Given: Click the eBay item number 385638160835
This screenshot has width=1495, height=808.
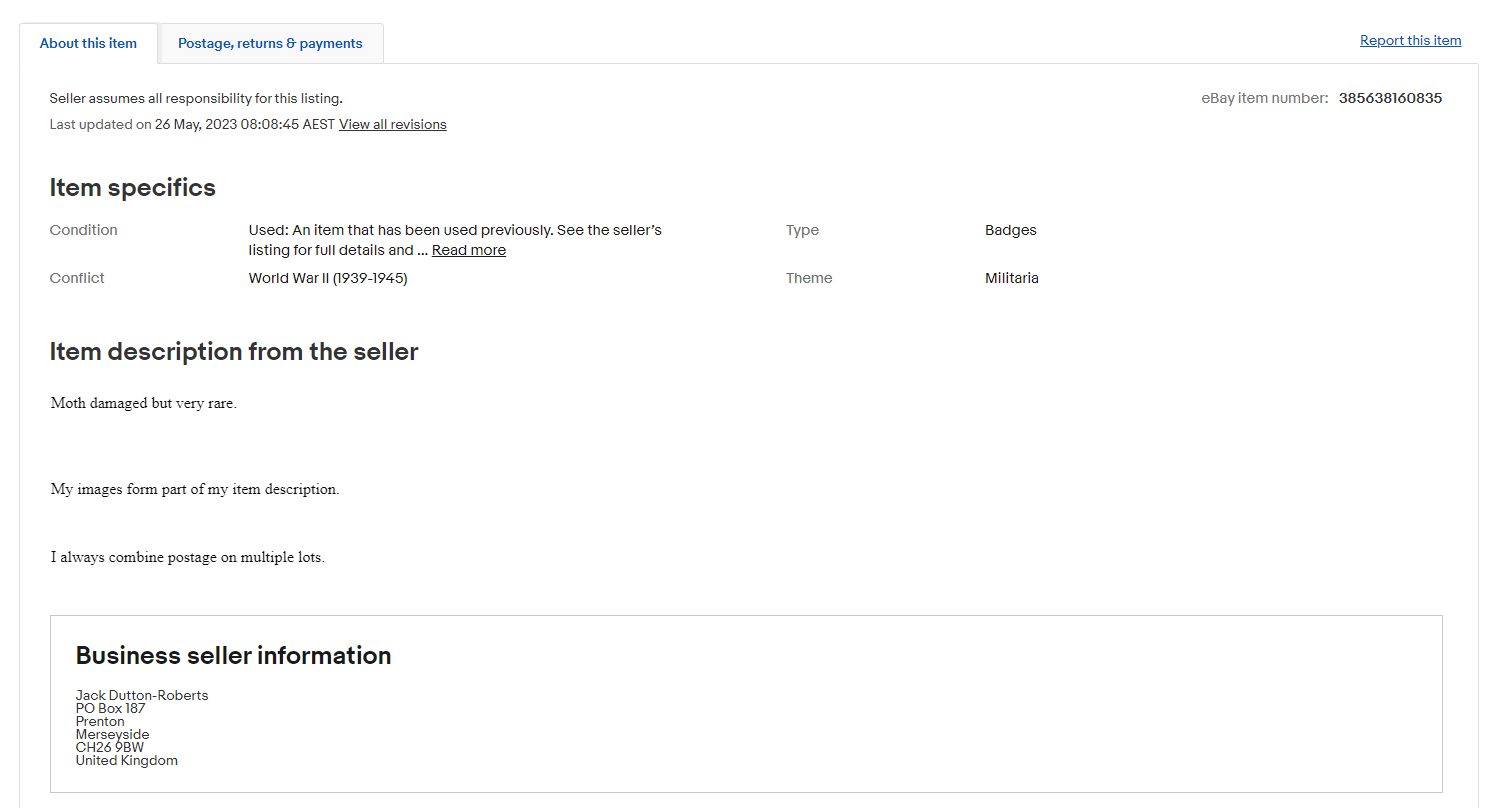Looking at the screenshot, I should (x=1390, y=98).
